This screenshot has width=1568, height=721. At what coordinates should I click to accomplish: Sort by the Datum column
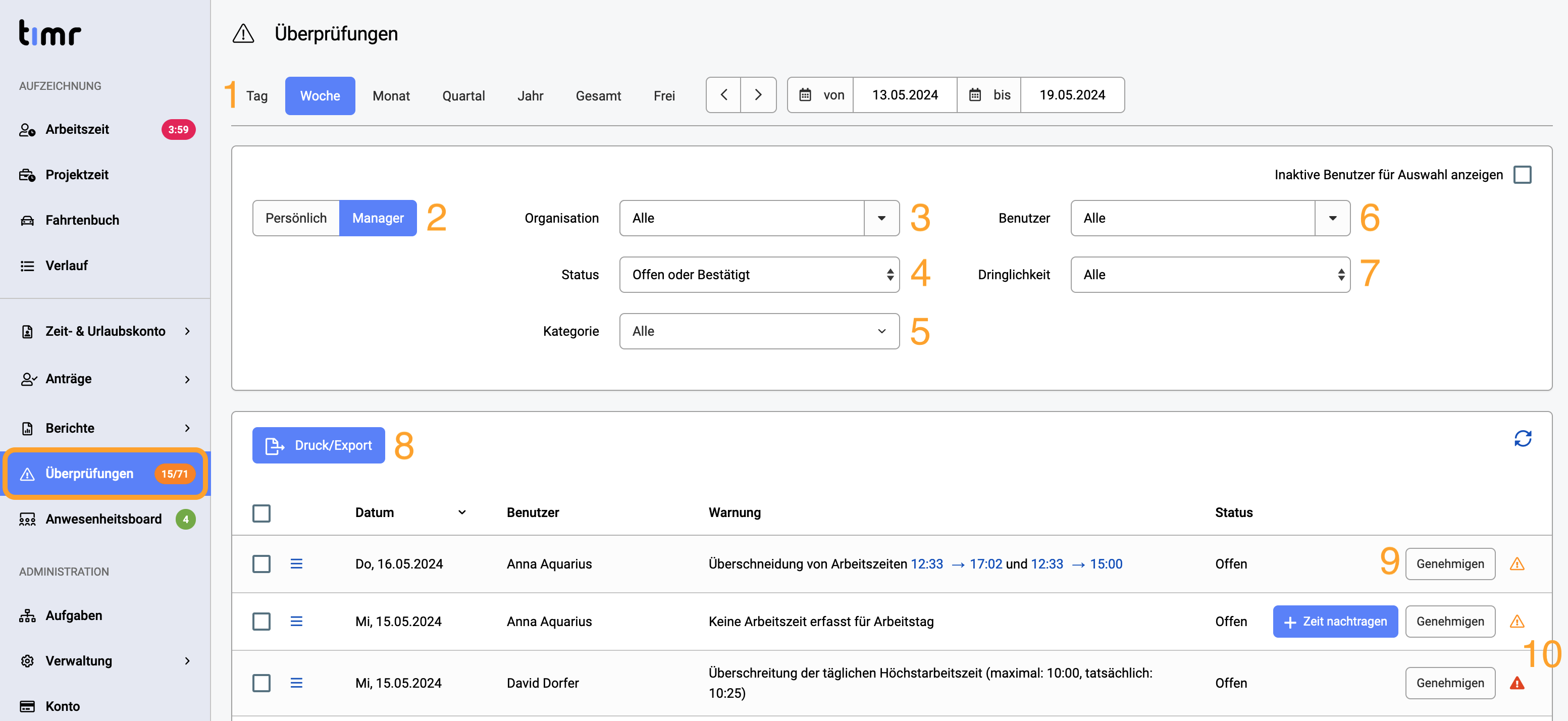[411, 513]
